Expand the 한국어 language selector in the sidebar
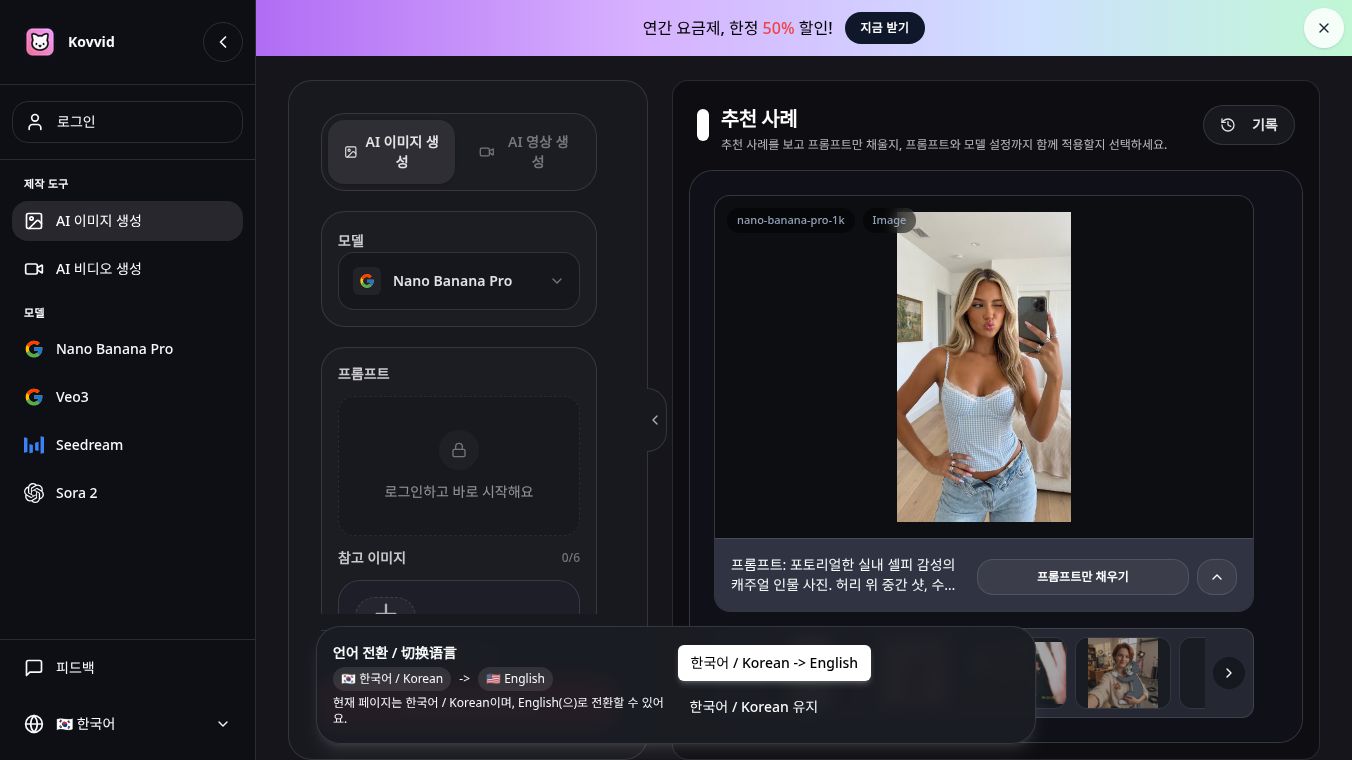 [x=127, y=724]
